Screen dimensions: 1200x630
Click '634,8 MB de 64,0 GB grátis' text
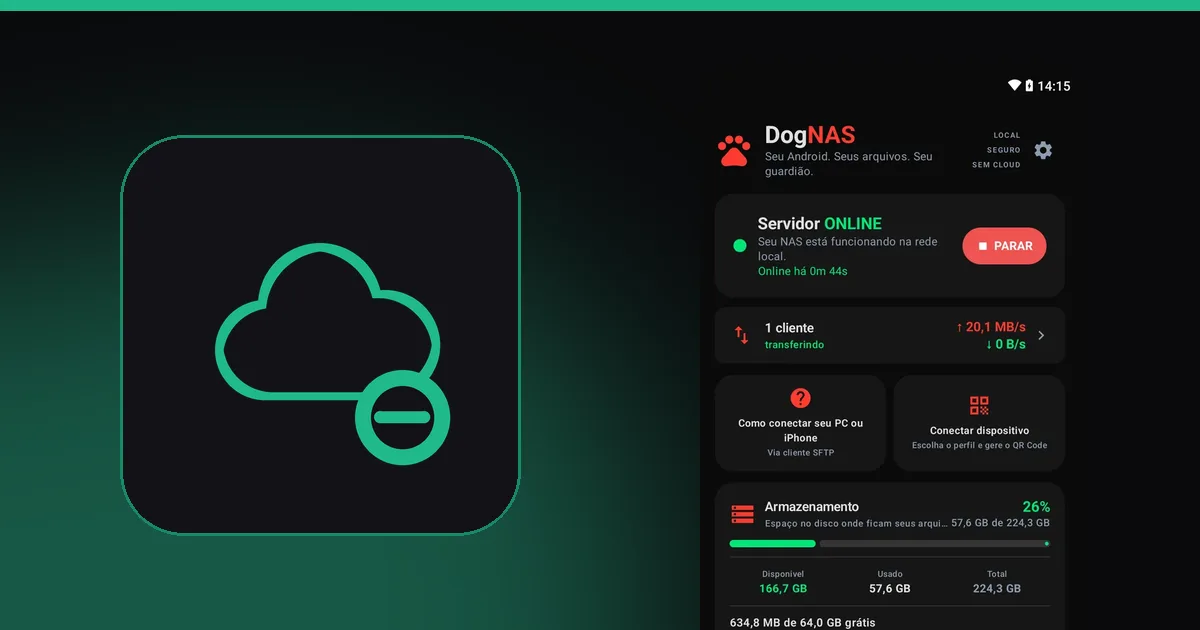tap(803, 623)
